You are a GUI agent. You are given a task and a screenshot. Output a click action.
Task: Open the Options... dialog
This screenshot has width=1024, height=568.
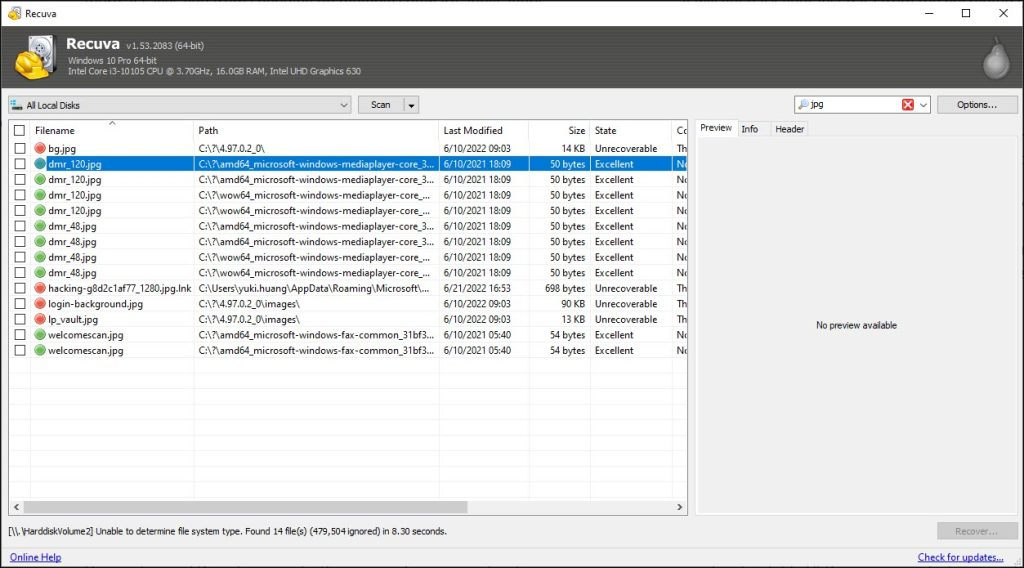tap(977, 104)
